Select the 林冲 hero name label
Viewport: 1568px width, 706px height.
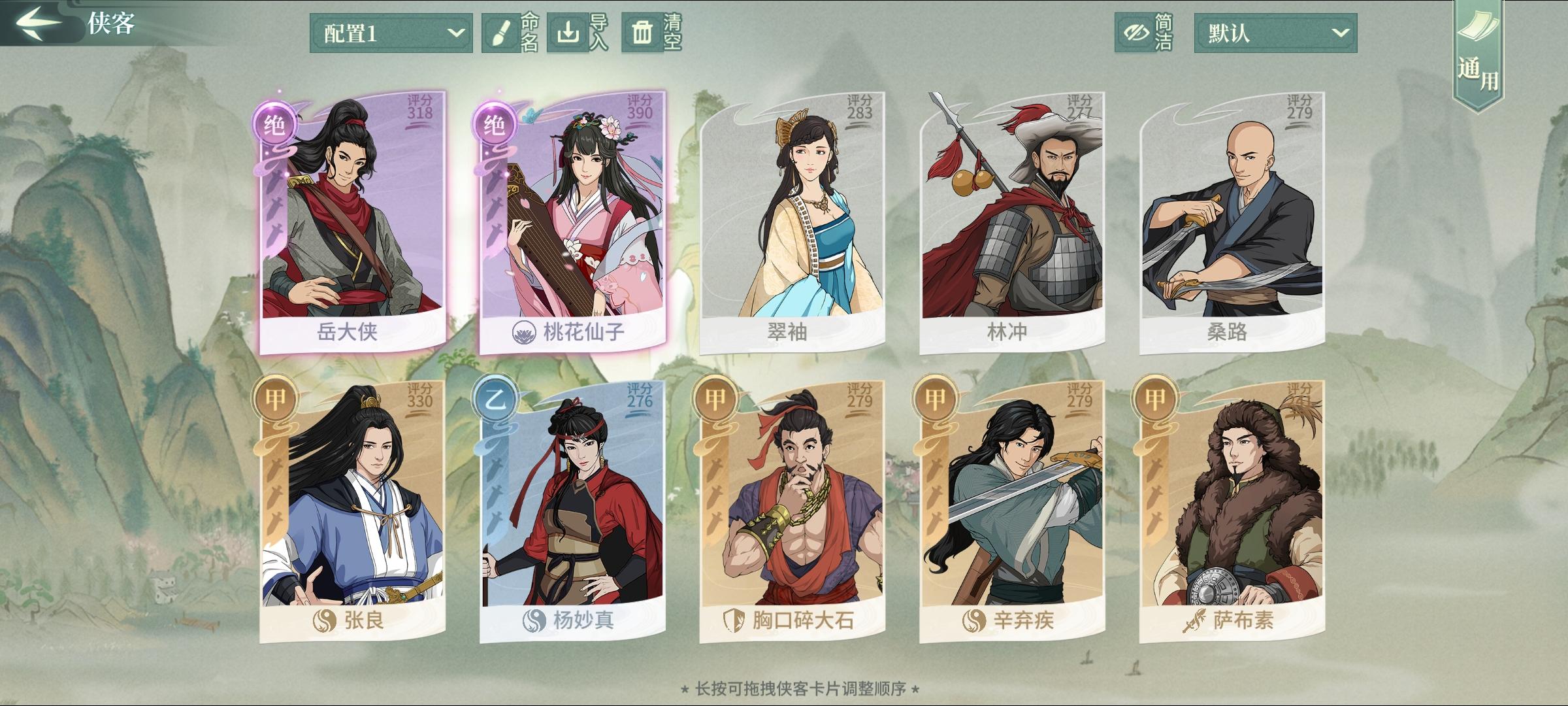coord(1007,332)
